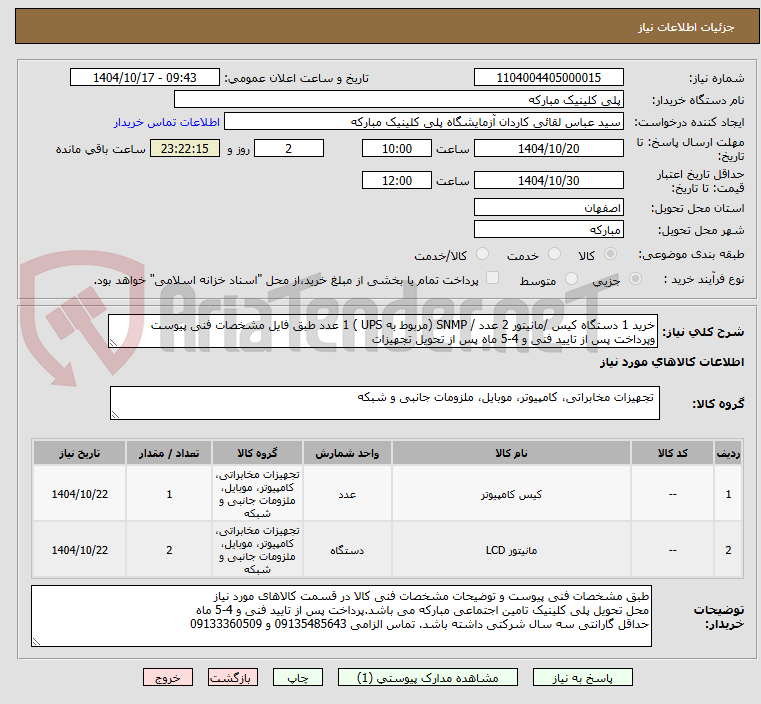761x704 pixels.
Task: Click the تعداد / مقدار column header
Action: 169,453
